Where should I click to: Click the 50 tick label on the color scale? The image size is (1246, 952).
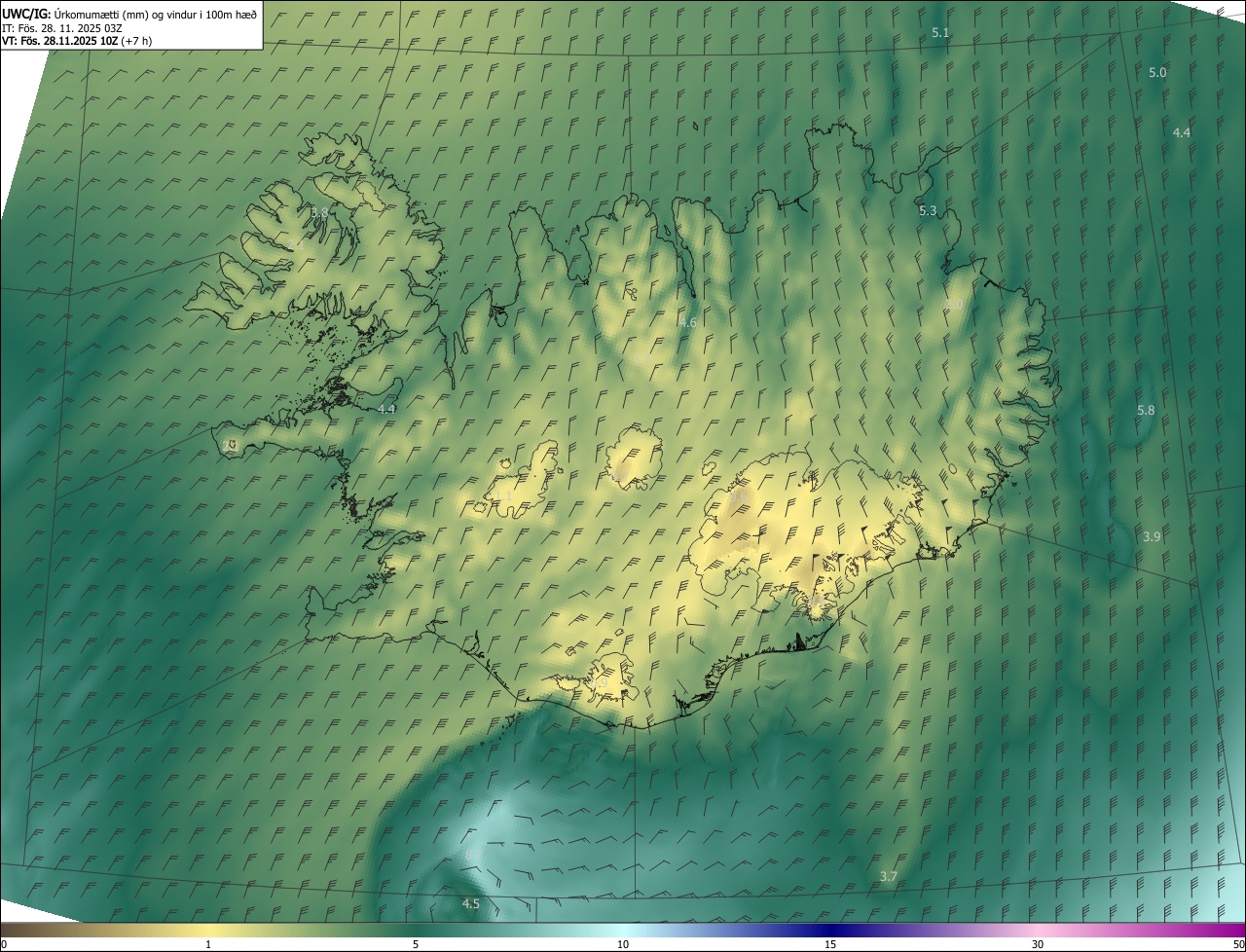click(1237, 944)
